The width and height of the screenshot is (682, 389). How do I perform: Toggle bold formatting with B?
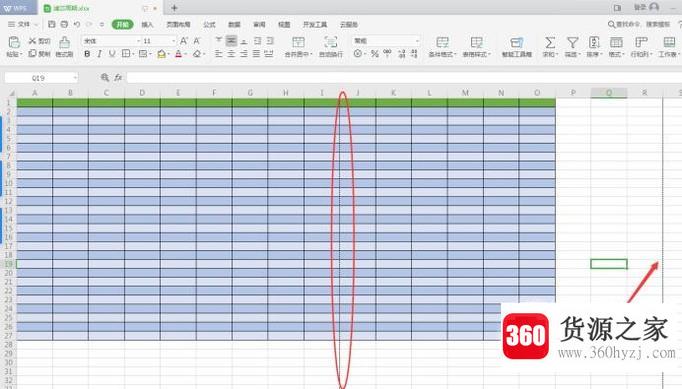coord(87,54)
